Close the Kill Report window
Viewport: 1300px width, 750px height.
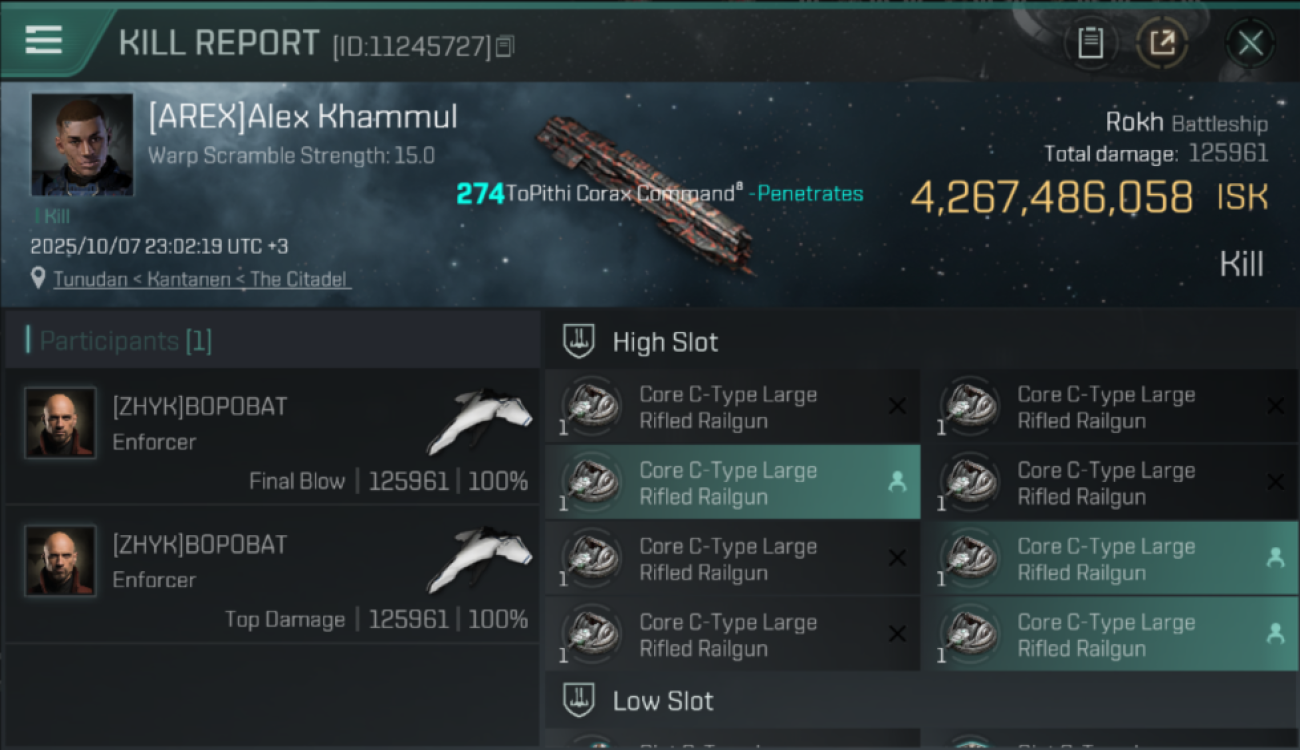(x=1250, y=43)
